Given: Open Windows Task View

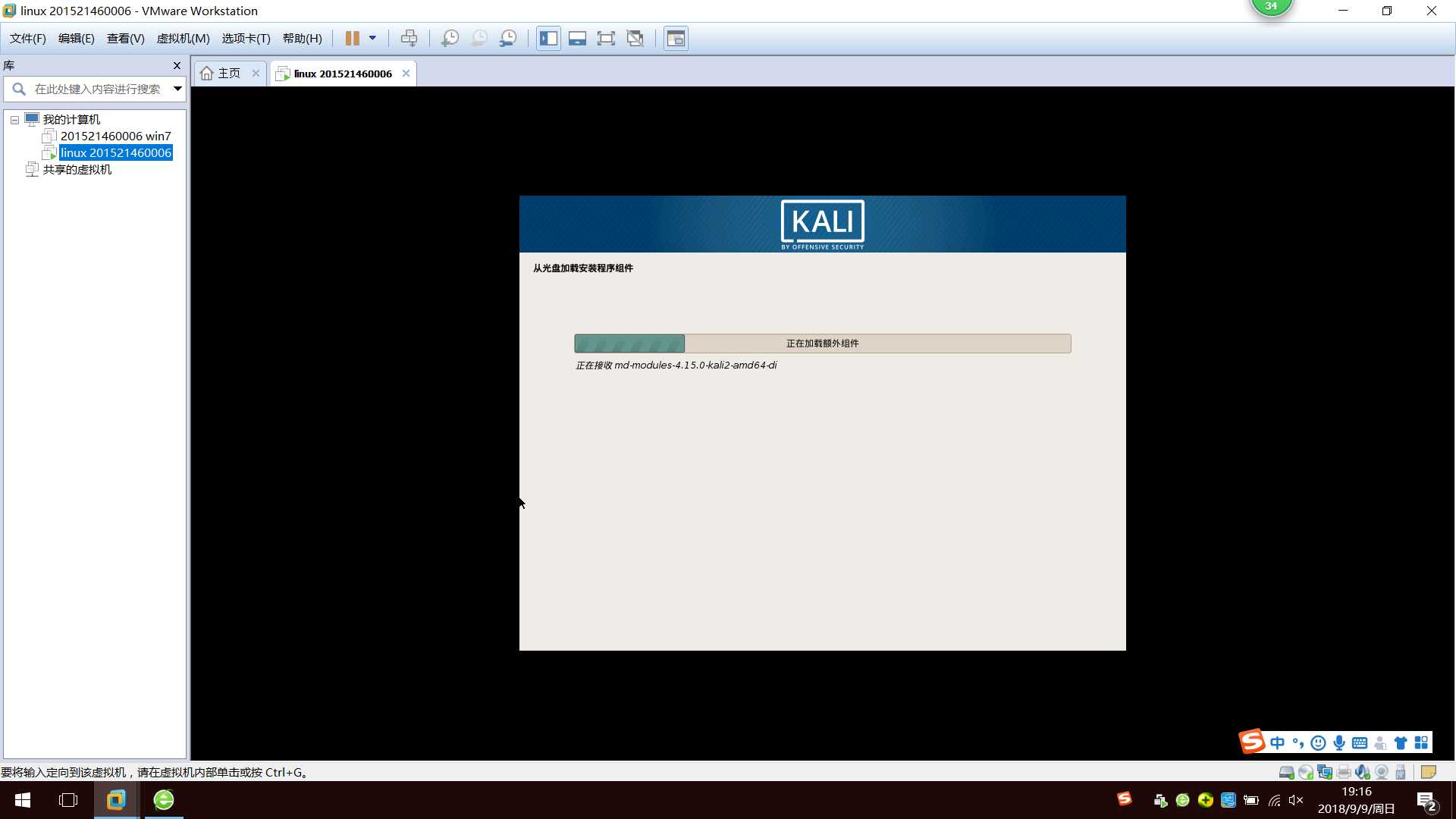Looking at the screenshot, I should click(x=68, y=800).
